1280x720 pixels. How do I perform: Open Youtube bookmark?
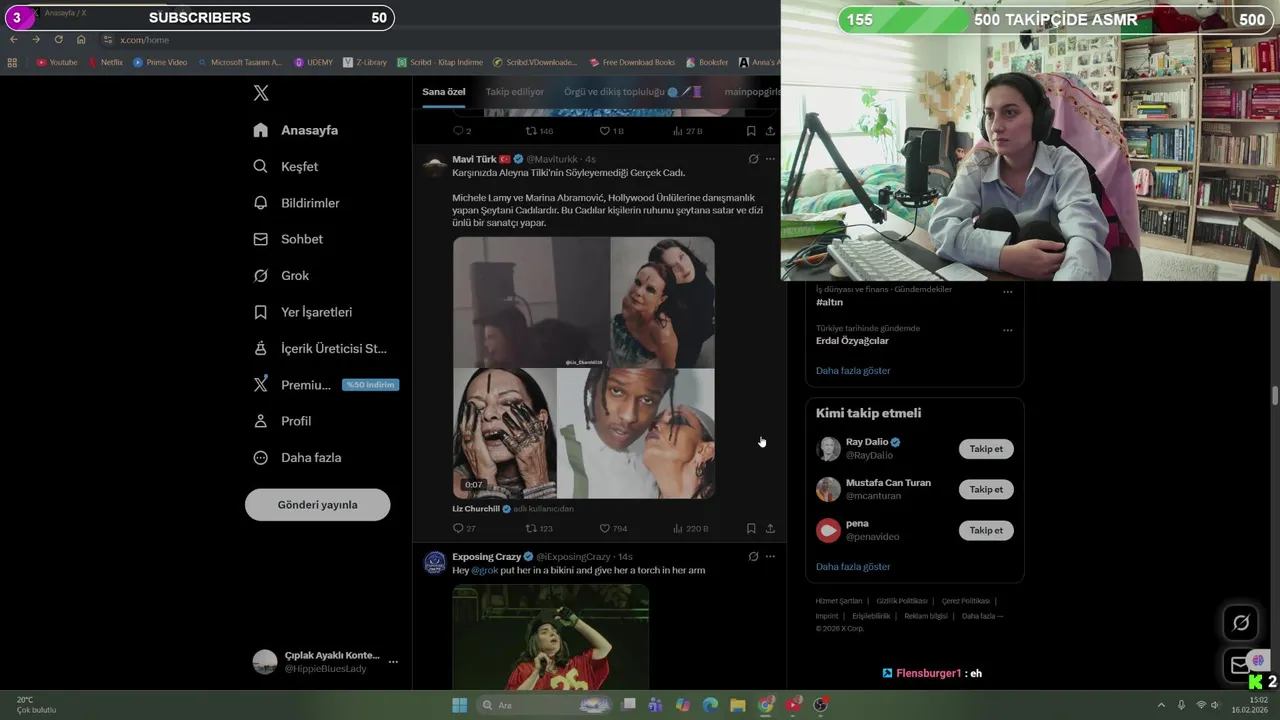[57, 62]
